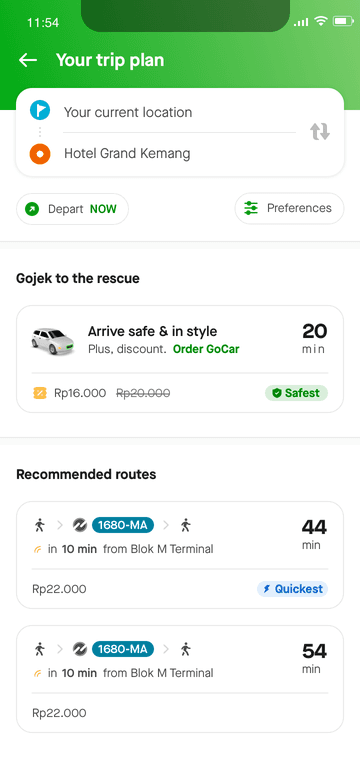
Task: Tap the blue flag origin icon
Action: click(x=40, y=110)
